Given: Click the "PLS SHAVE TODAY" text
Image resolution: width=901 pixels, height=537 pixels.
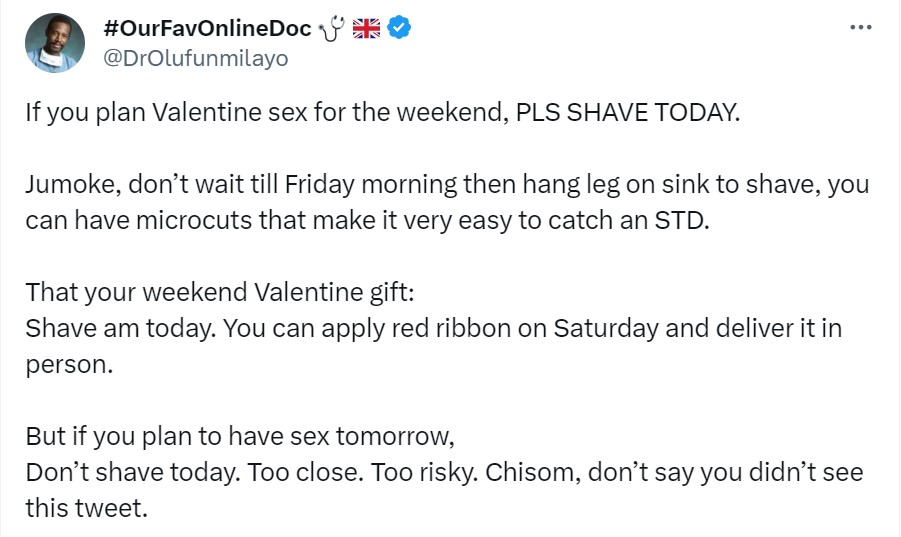Looking at the screenshot, I should (x=628, y=111).
